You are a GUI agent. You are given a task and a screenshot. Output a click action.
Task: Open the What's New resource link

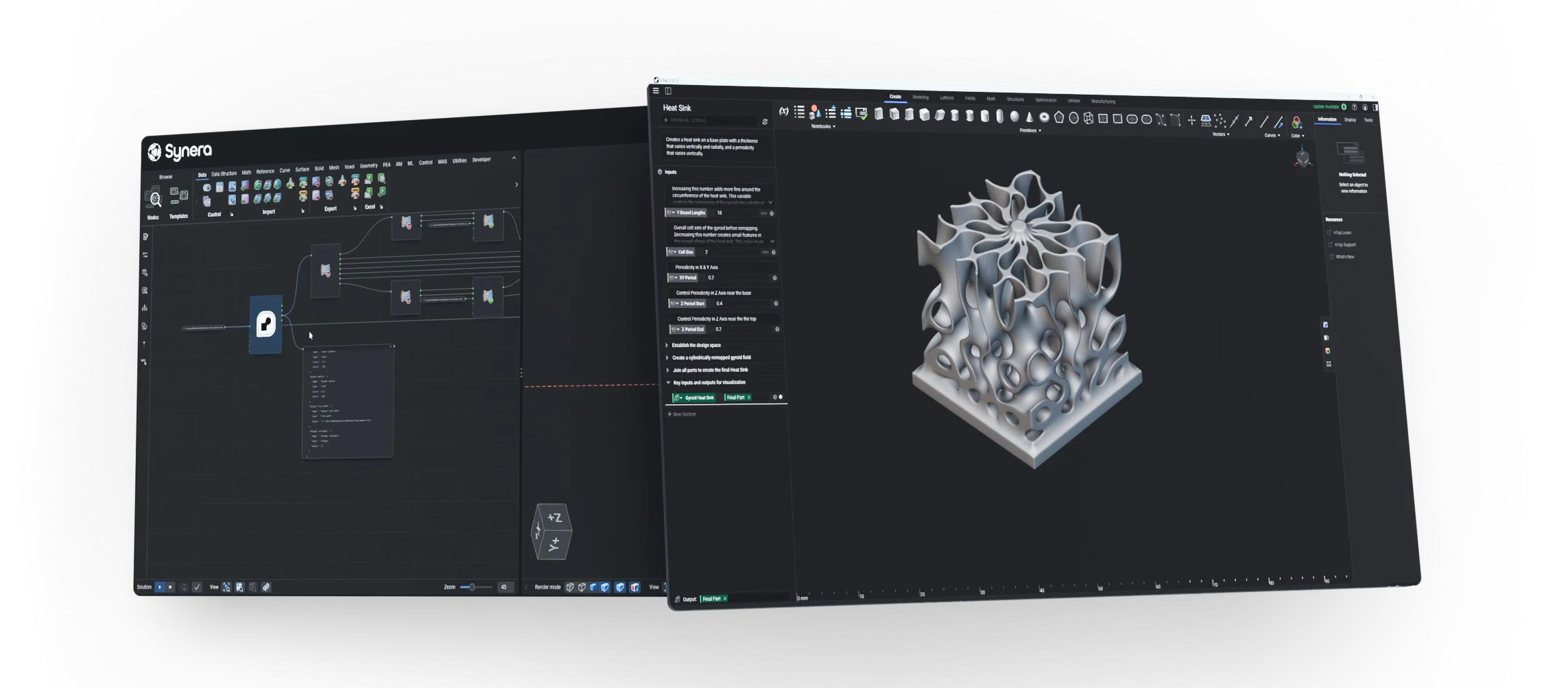1342,257
